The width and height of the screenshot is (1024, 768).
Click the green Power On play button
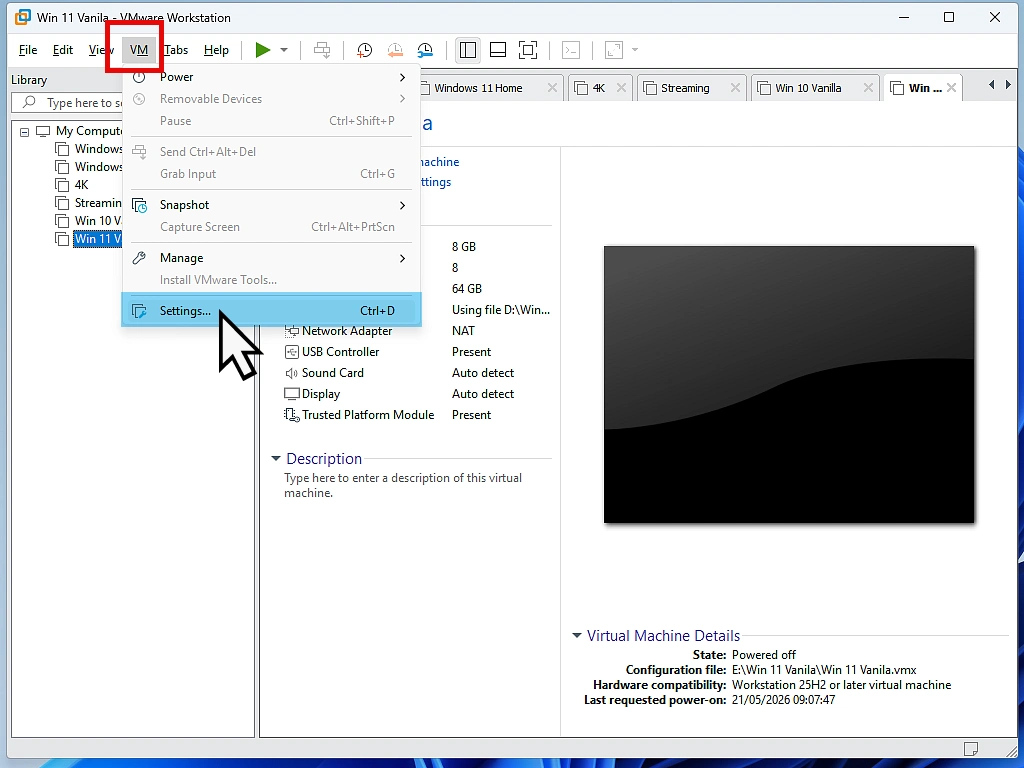click(263, 50)
